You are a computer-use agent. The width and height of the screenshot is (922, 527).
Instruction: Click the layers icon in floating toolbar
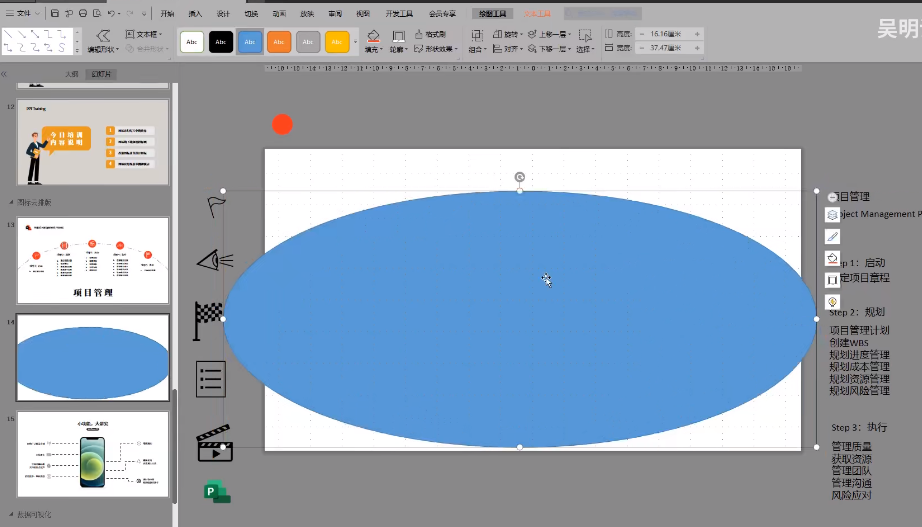(832, 215)
